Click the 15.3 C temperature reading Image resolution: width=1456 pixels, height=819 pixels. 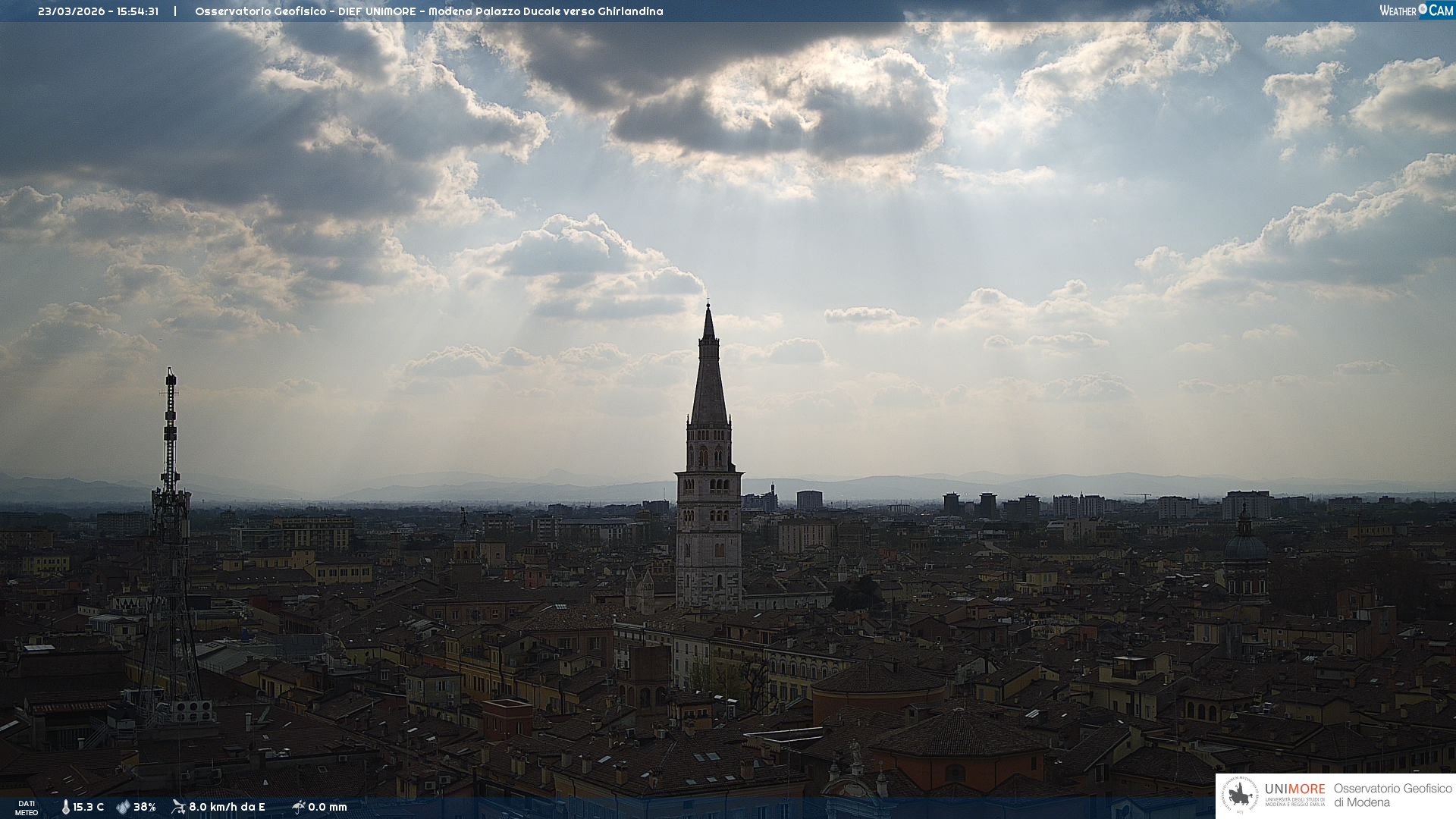pyautogui.click(x=89, y=807)
